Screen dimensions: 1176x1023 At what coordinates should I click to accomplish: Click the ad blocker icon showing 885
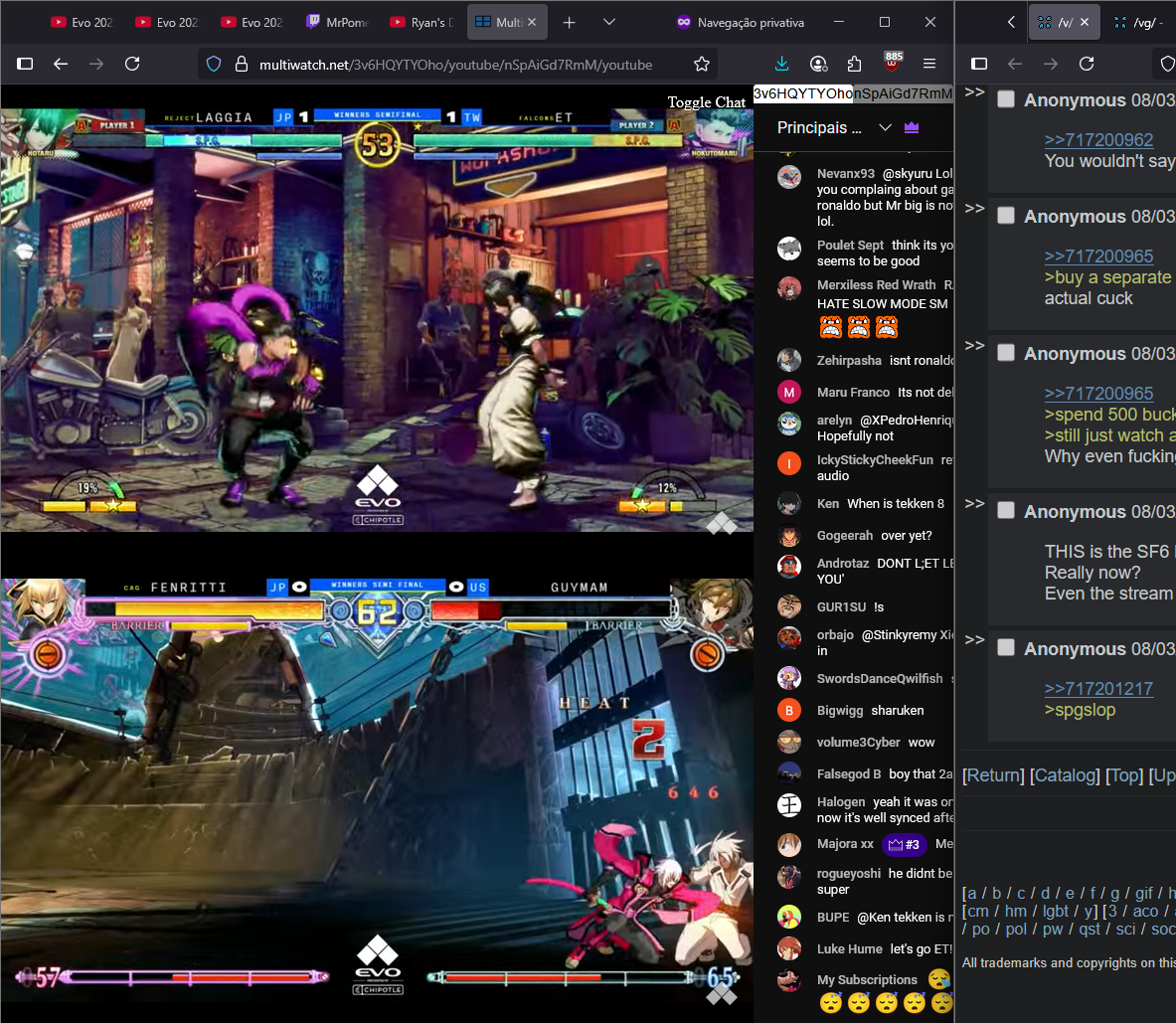tap(892, 63)
